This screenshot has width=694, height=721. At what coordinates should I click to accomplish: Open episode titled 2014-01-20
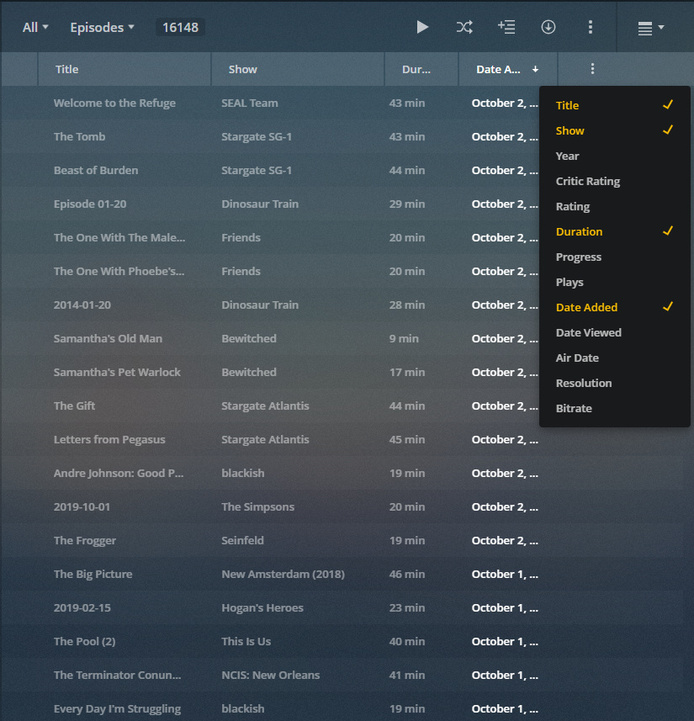(x=82, y=305)
